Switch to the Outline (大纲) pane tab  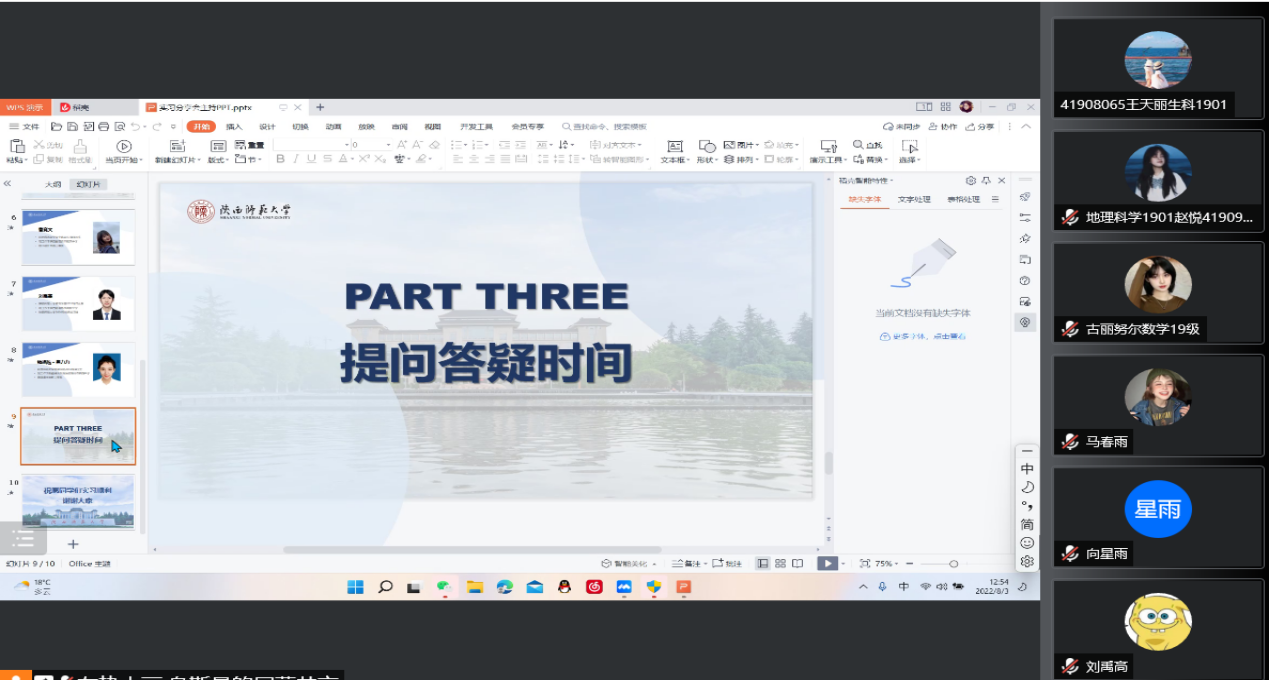(53, 185)
